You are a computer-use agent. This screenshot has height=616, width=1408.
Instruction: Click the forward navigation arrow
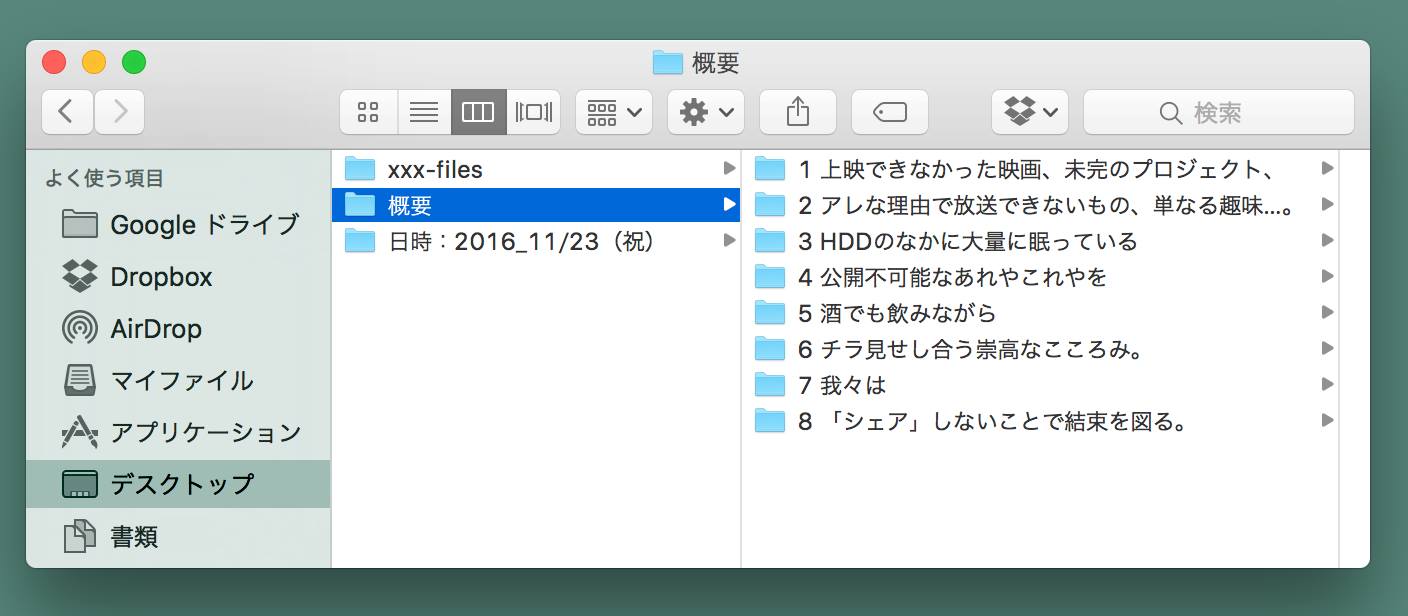(118, 112)
